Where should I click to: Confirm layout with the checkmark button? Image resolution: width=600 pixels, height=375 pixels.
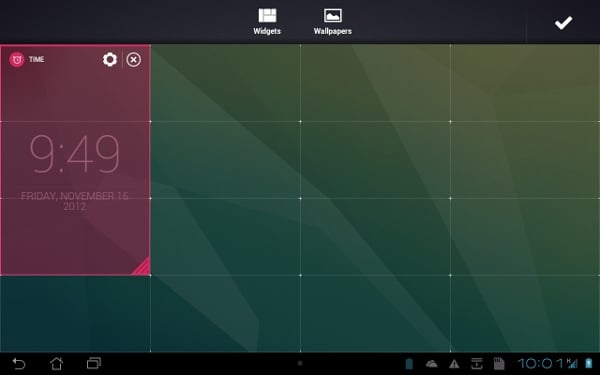click(x=563, y=23)
